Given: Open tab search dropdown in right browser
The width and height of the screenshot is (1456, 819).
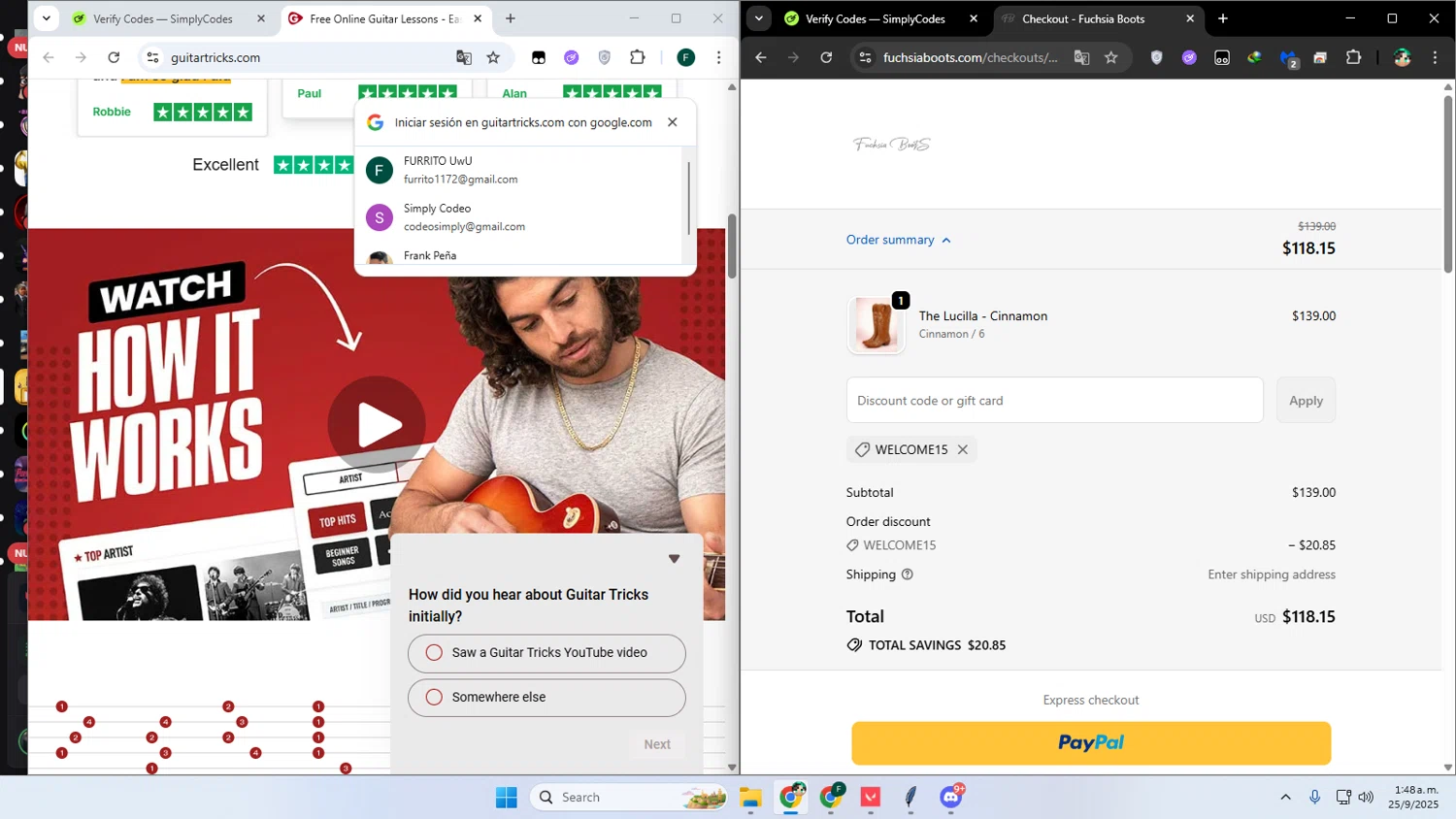Looking at the screenshot, I should (759, 18).
